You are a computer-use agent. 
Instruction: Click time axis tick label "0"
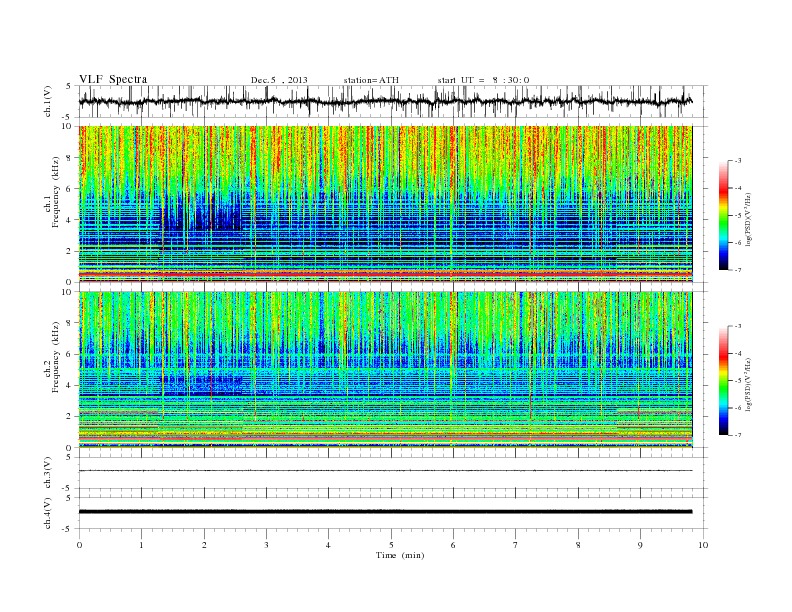[x=79, y=545]
